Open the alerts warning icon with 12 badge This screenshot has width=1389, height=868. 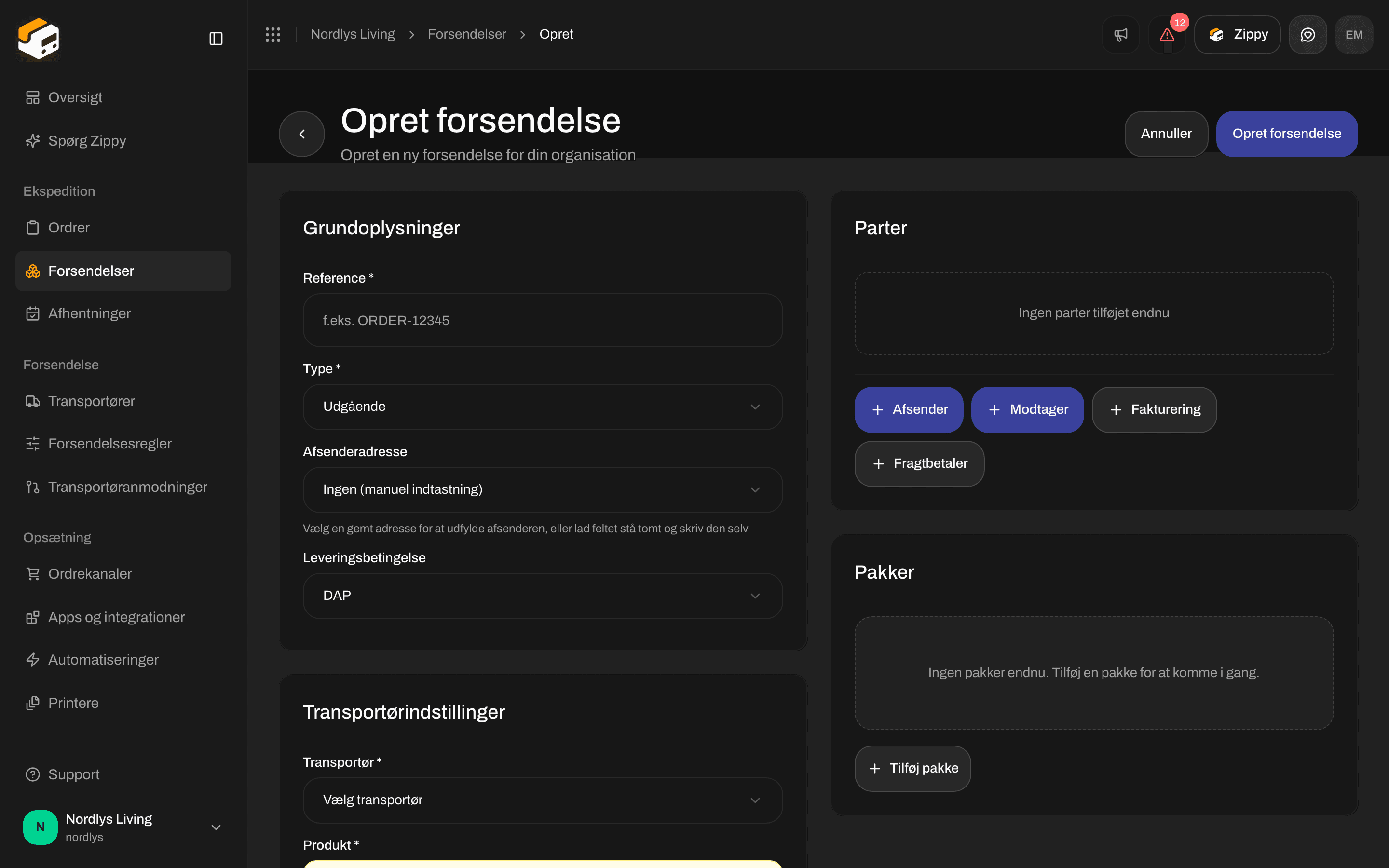click(1167, 34)
